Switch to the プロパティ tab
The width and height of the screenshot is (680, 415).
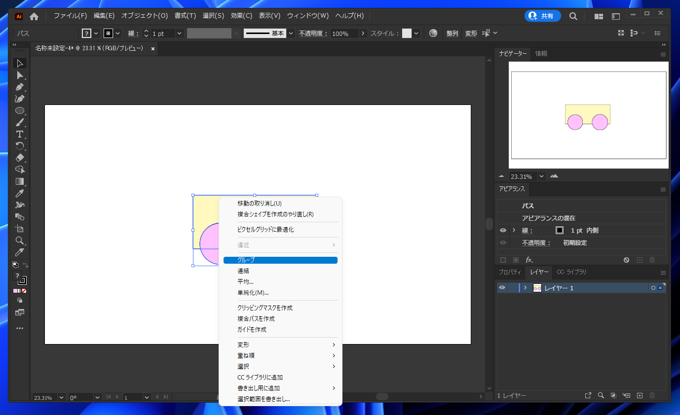510,272
